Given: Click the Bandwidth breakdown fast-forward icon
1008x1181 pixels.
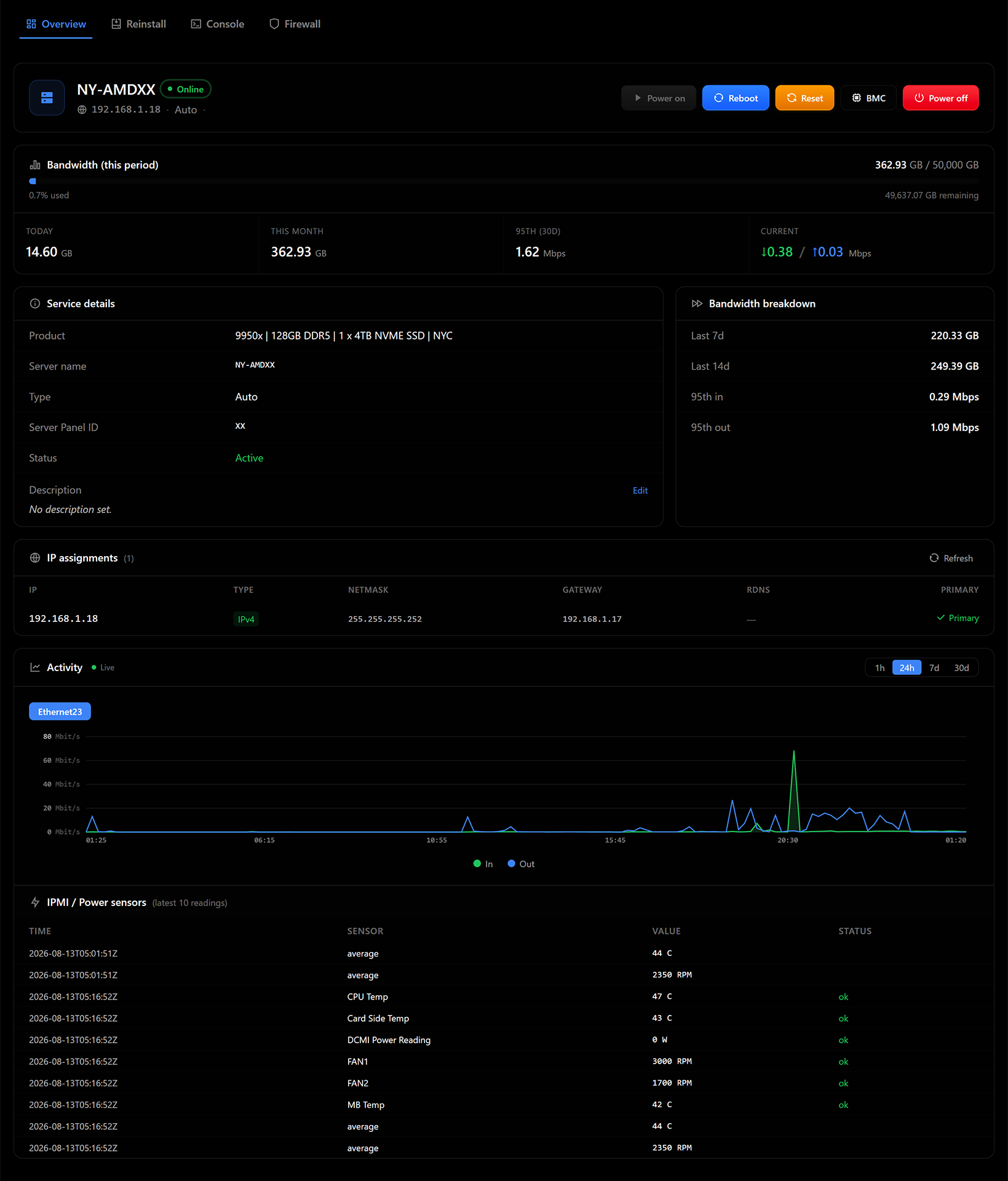Looking at the screenshot, I should [697, 304].
